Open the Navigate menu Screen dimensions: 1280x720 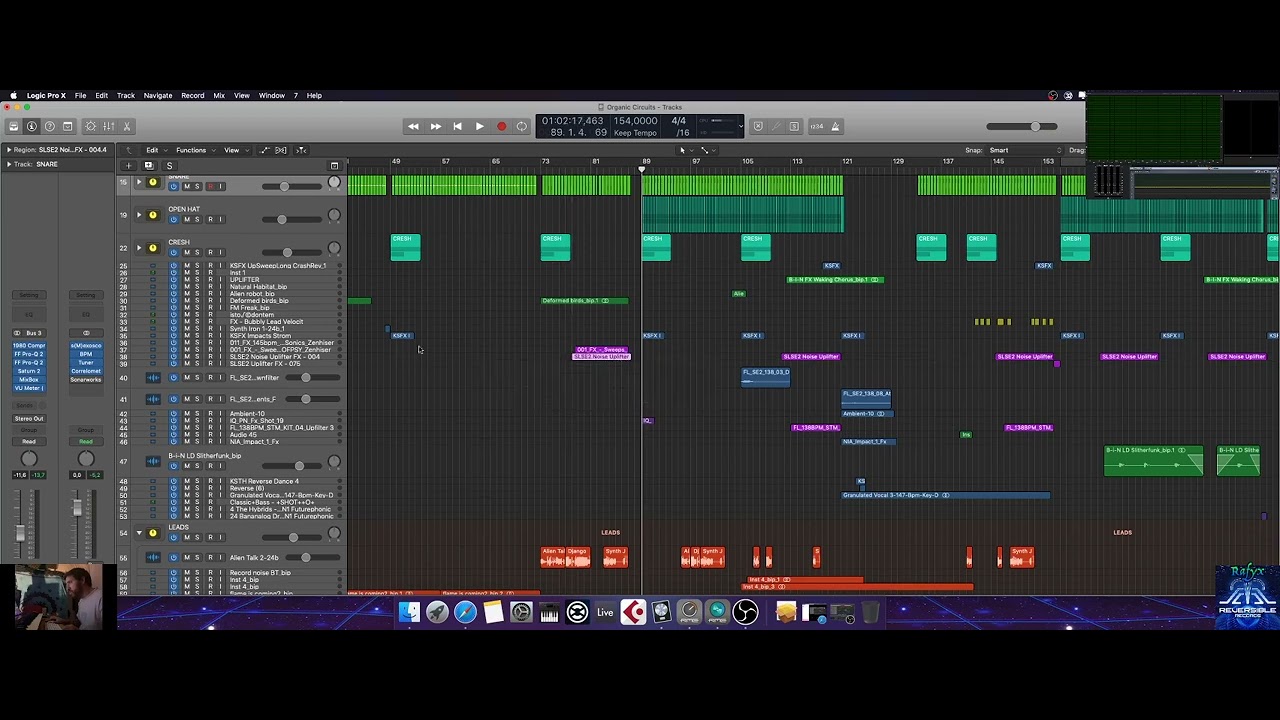158,96
